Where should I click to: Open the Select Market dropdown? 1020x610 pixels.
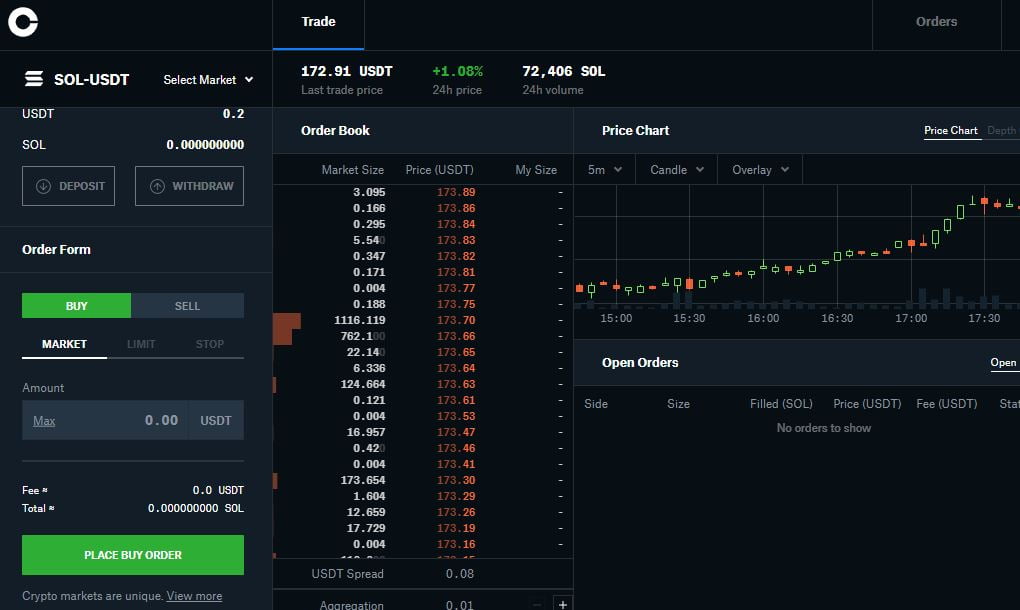click(x=208, y=80)
